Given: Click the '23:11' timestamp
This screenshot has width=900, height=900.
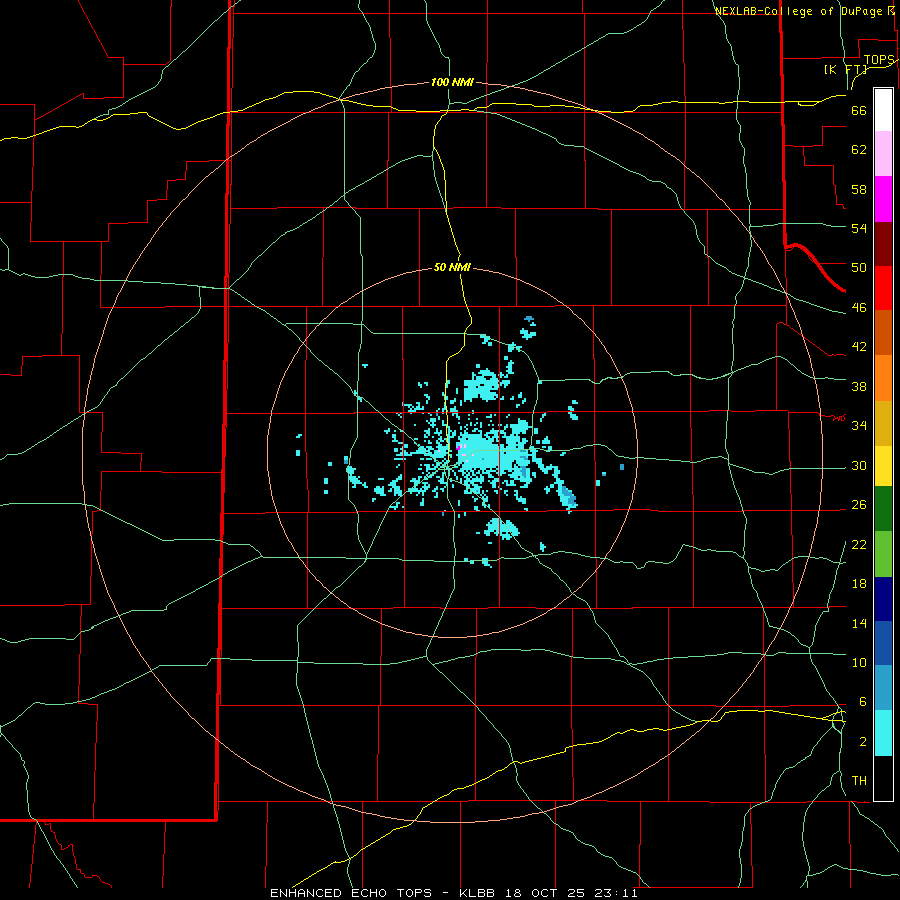Looking at the screenshot, I should coord(617,893).
